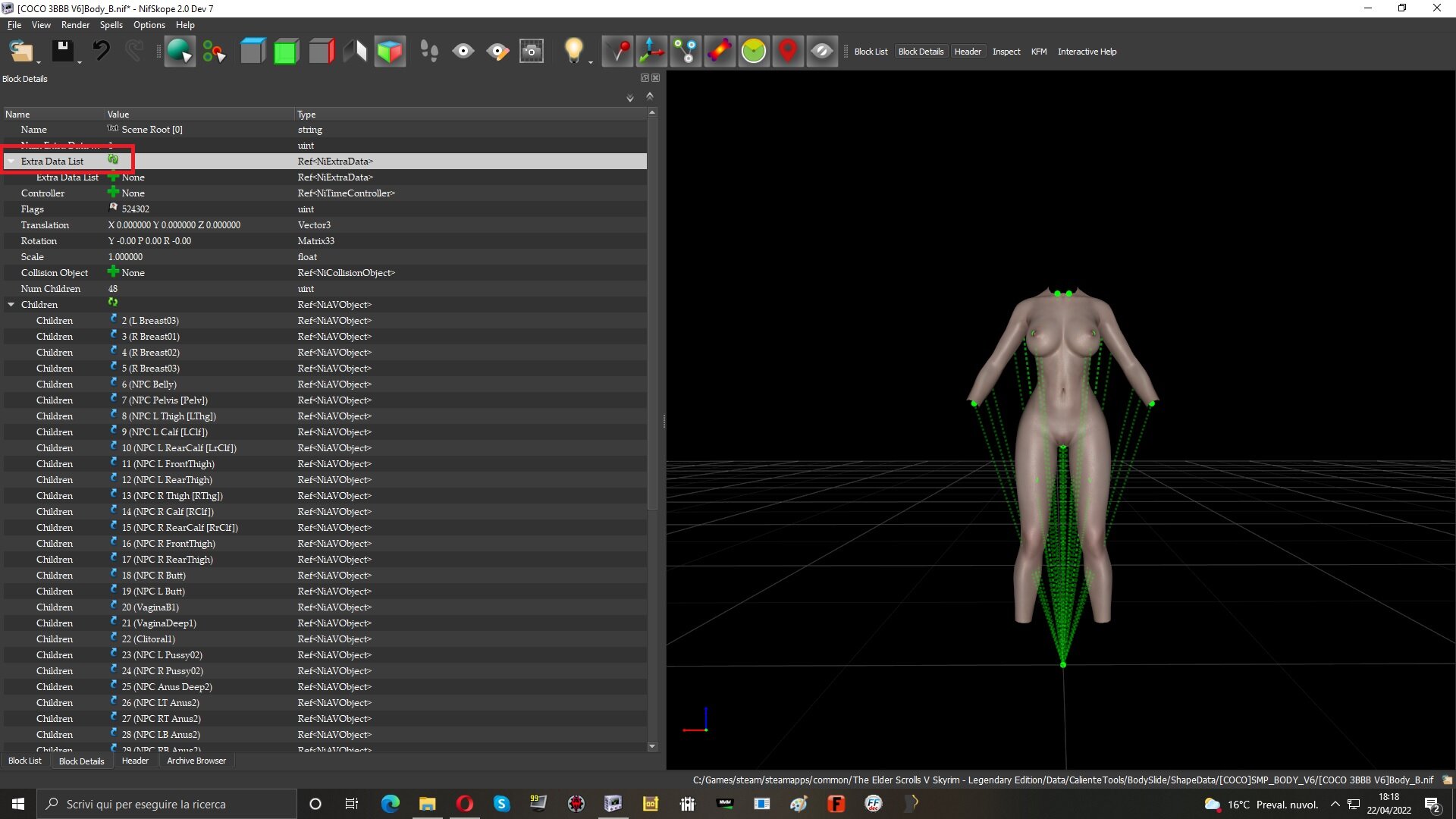Select child row 18 (NPC R Butt)
1456x819 pixels.
(325, 576)
